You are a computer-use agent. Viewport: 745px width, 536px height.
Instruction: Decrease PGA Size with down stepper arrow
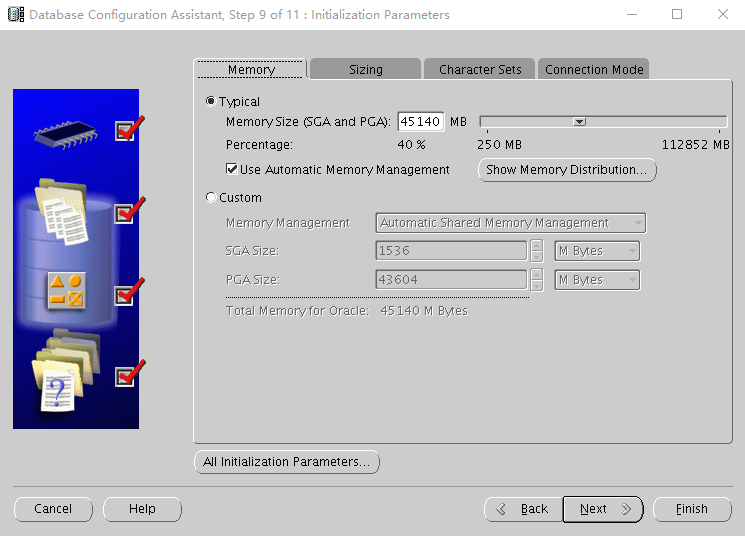tap(537, 286)
